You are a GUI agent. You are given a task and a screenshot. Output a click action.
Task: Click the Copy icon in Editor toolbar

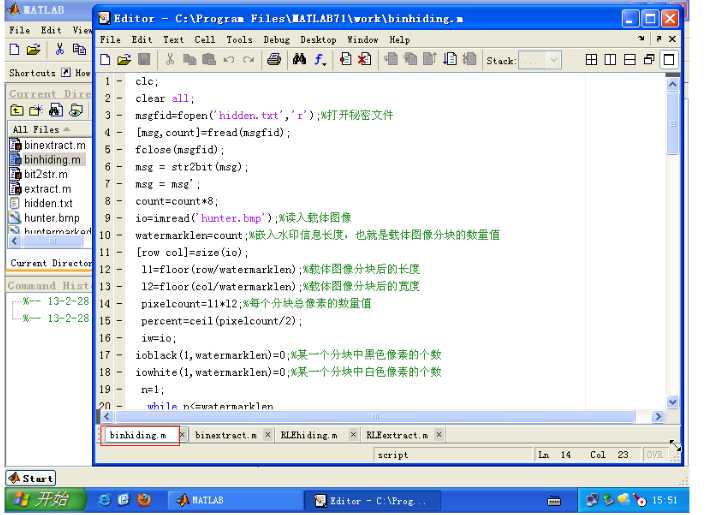189,60
